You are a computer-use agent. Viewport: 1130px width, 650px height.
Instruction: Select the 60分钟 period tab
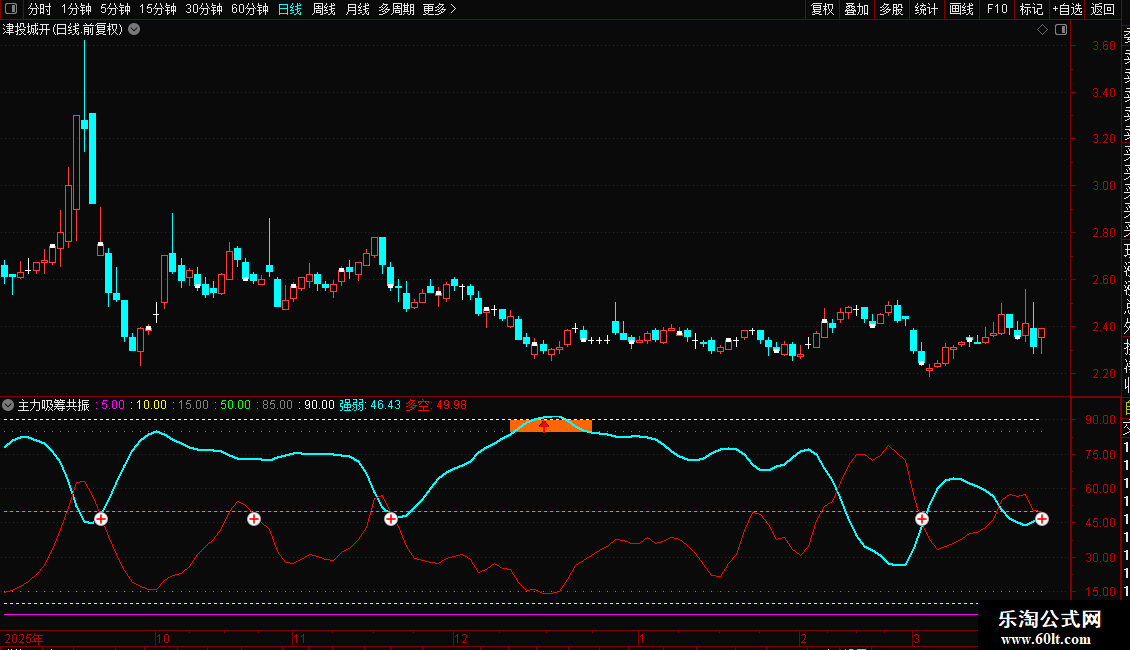[249, 9]
